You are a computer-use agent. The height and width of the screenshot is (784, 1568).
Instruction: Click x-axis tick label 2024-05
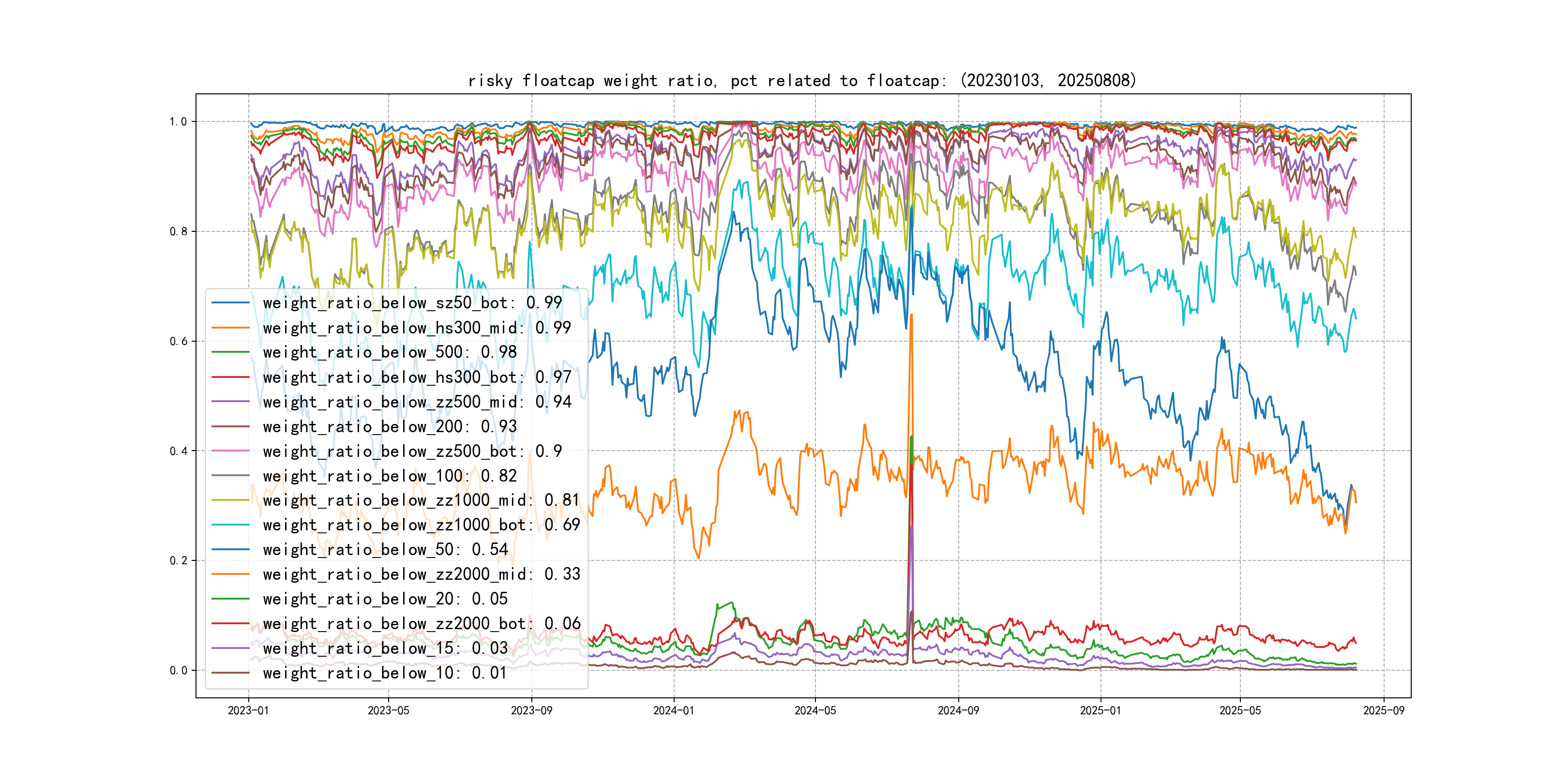[x=815, y=710]
